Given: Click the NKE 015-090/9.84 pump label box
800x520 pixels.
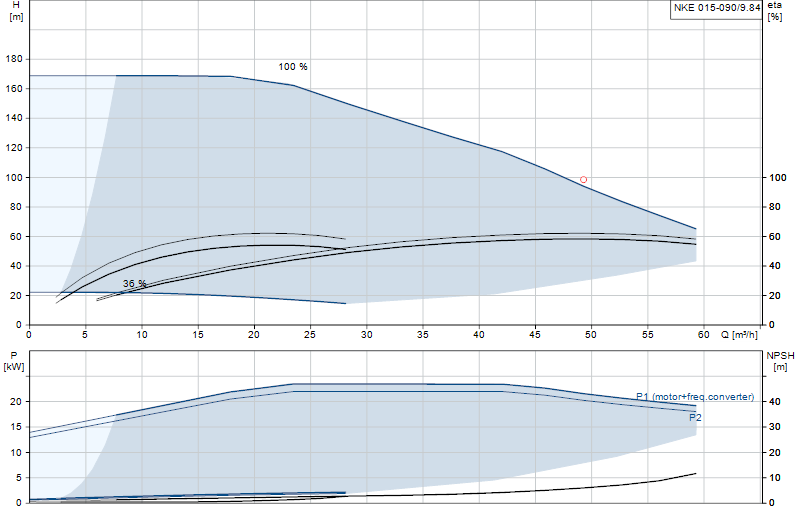Looking at the screenshot, I should (716, 9).
